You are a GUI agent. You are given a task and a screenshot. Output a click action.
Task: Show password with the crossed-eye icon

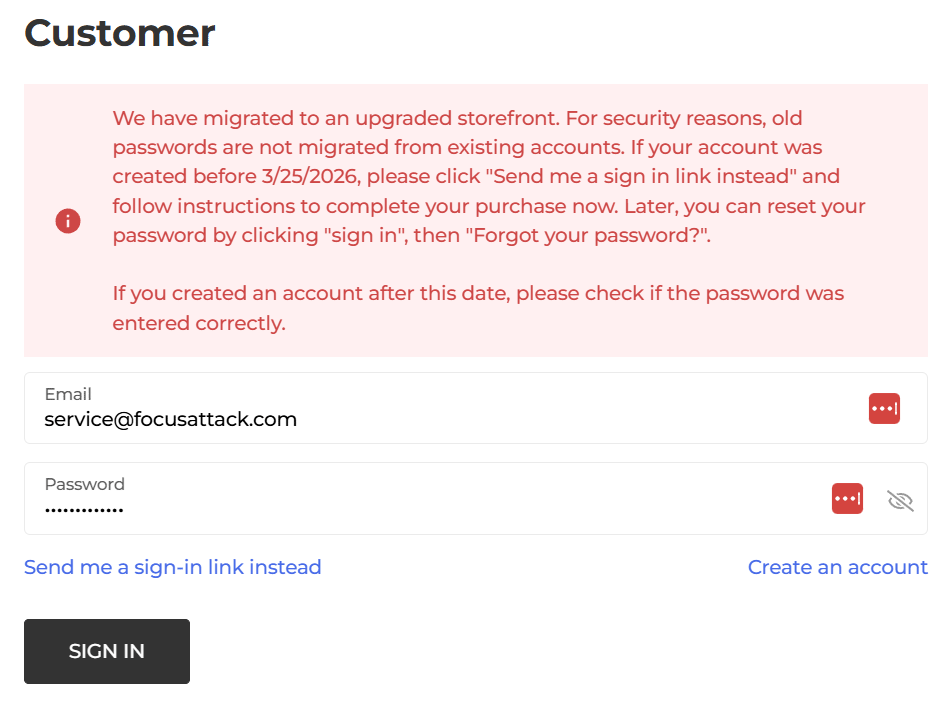901,500
